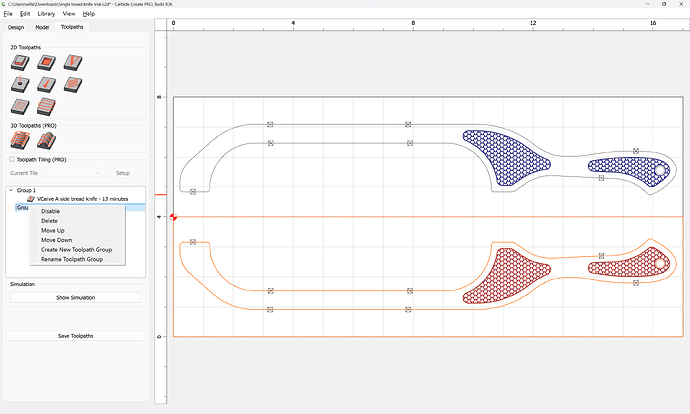
Task: Select the Drill toolpath icon
Action: point(19,84)
